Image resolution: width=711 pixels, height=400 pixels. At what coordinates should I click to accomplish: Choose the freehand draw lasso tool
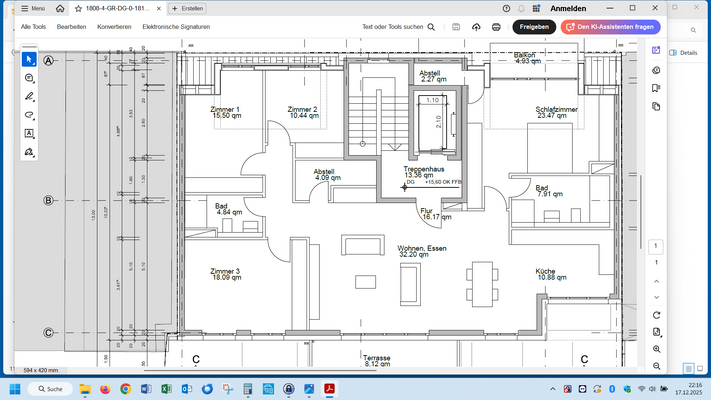pyautogui.click(x=29, y=115)
